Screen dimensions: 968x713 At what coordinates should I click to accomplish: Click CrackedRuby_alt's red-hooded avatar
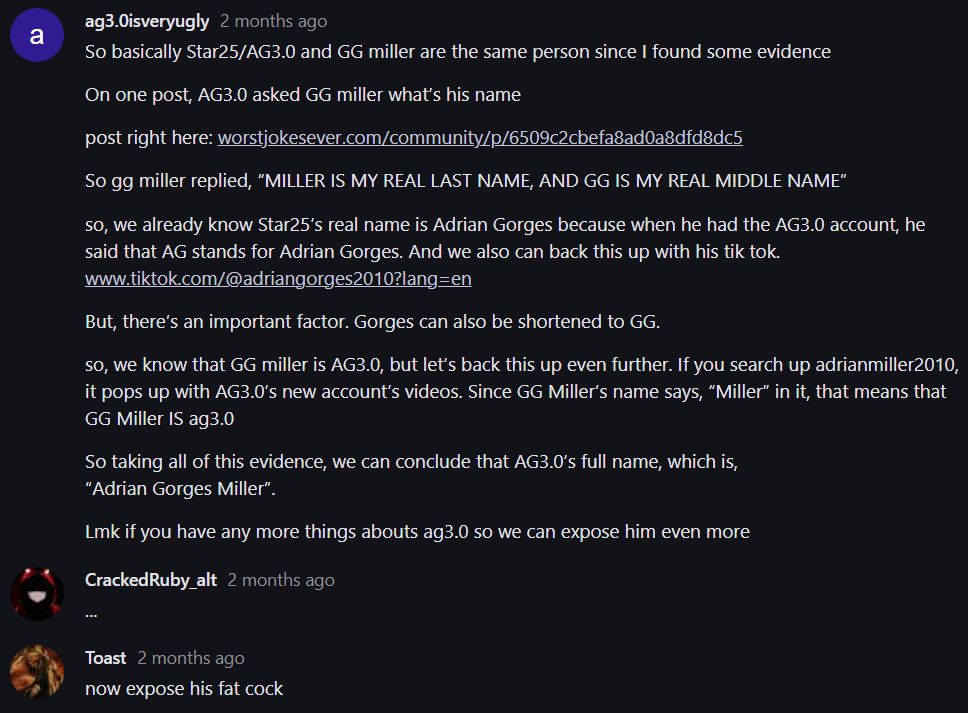click(x=37, y=593)
